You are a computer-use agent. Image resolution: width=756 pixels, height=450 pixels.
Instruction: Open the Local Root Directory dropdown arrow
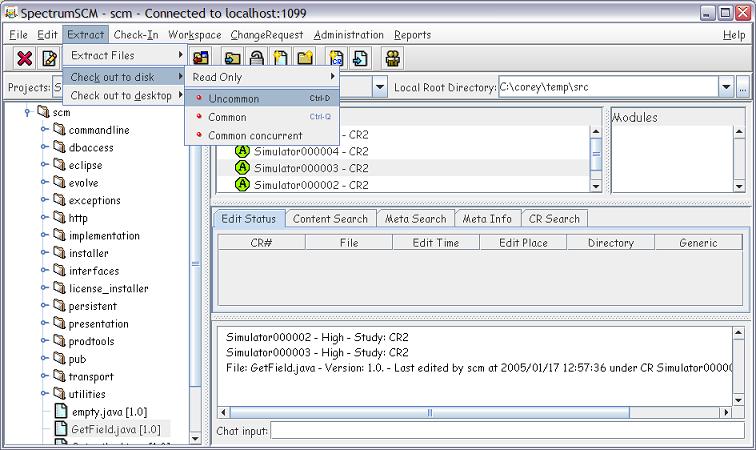(726, 87)
